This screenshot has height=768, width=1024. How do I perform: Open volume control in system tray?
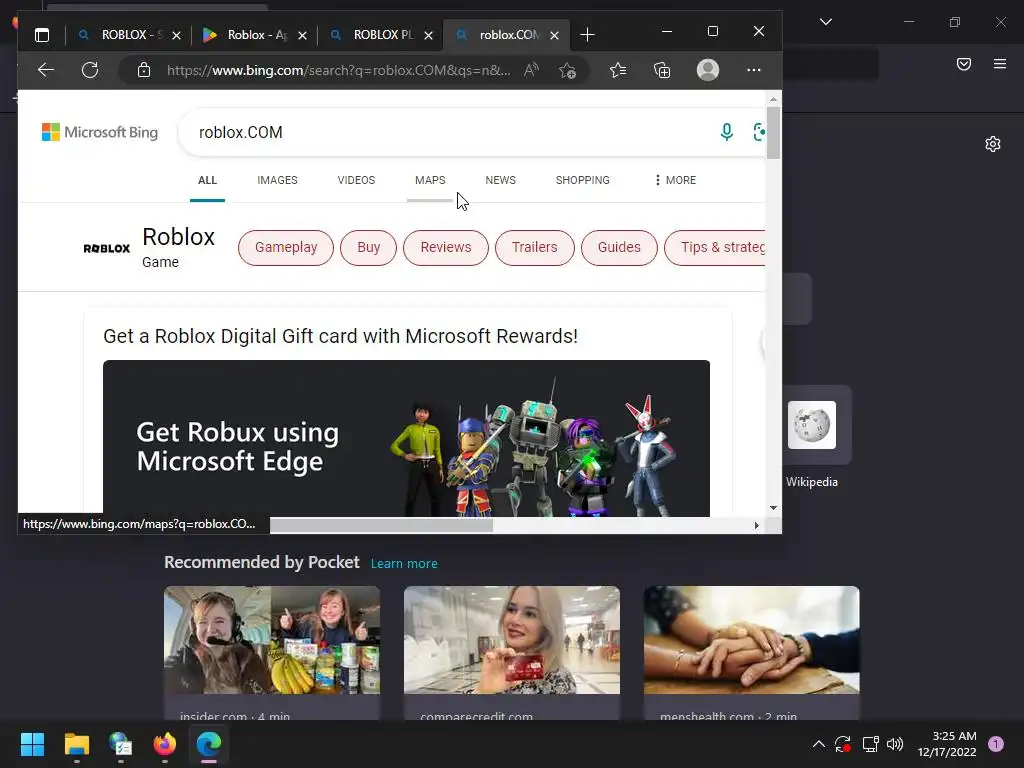click(895, 744)
